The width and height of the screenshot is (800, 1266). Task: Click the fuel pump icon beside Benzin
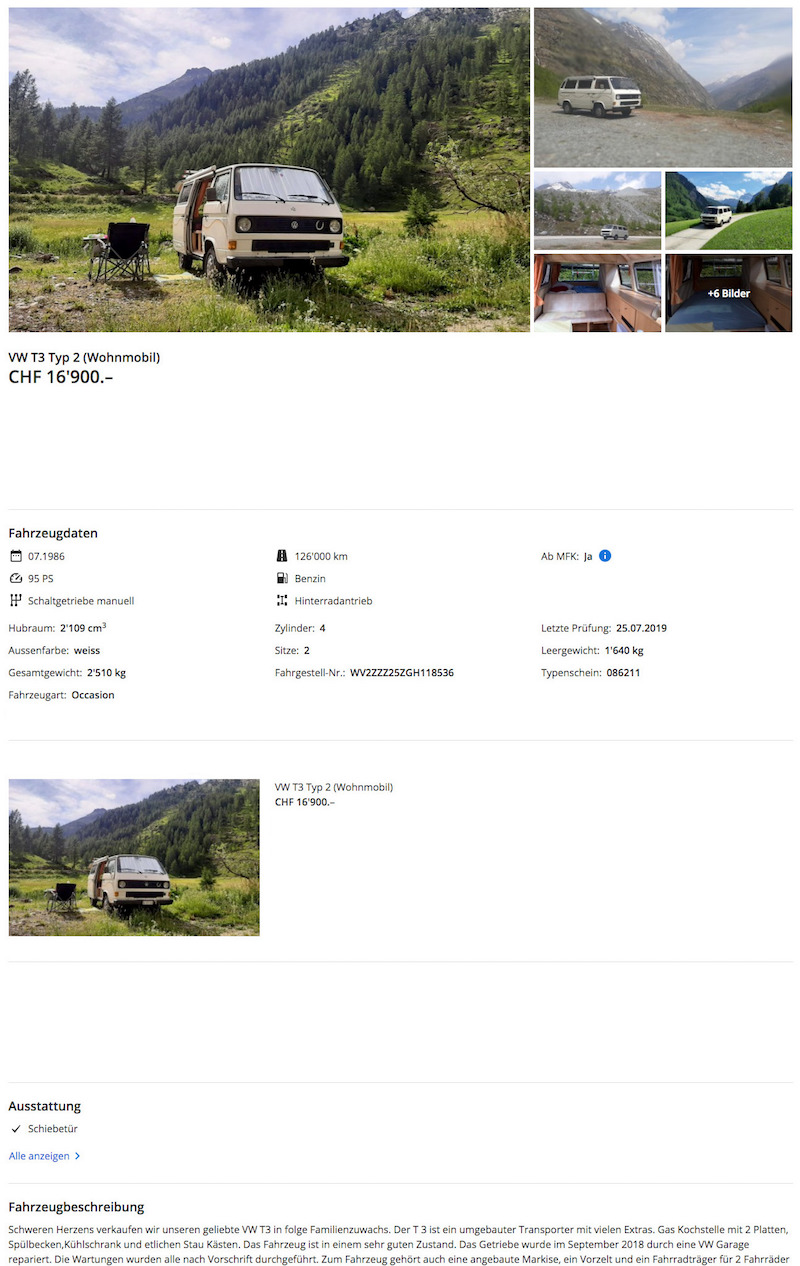coord(282,579)
